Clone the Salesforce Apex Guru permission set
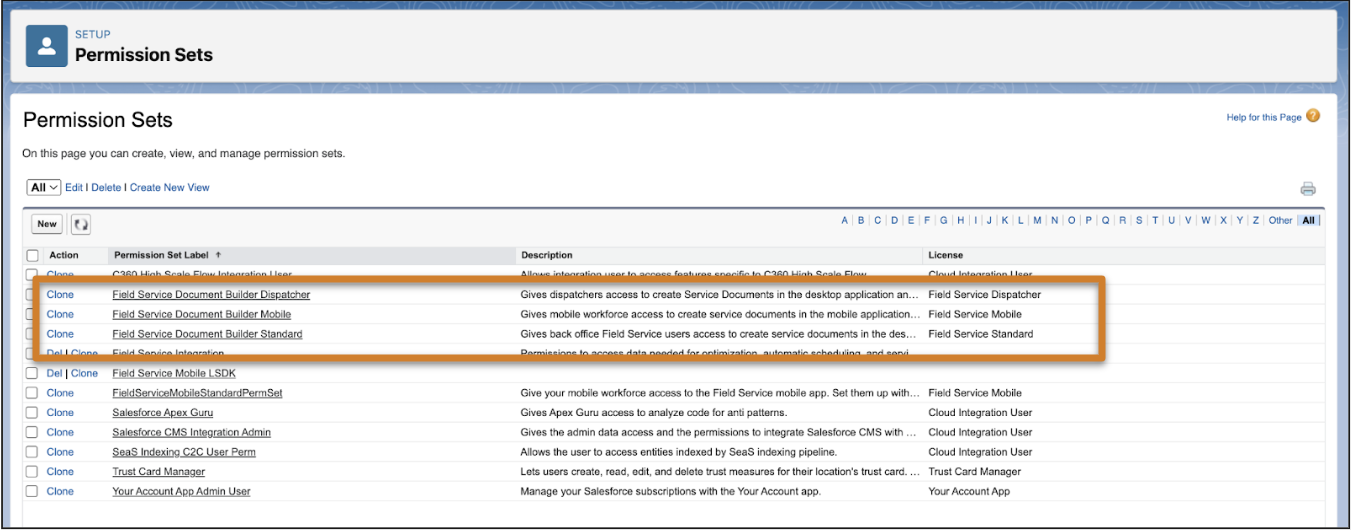Screen dimensions: 1352x530 click(x=60, y=412)
